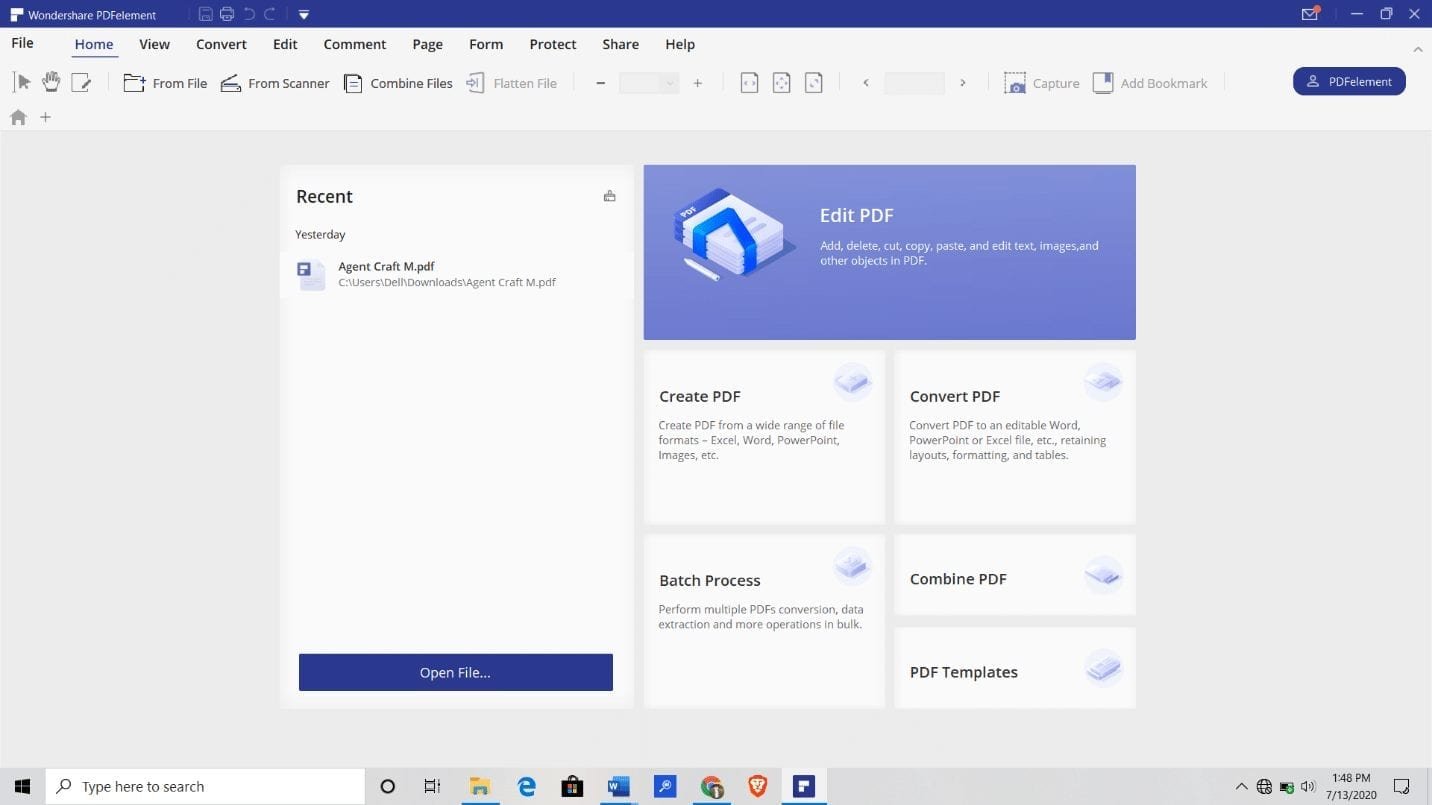The height and width of the screenshot is (805, 1432).
Task: Create a PDF using From Scanner
Action: (x=275, y=83)
